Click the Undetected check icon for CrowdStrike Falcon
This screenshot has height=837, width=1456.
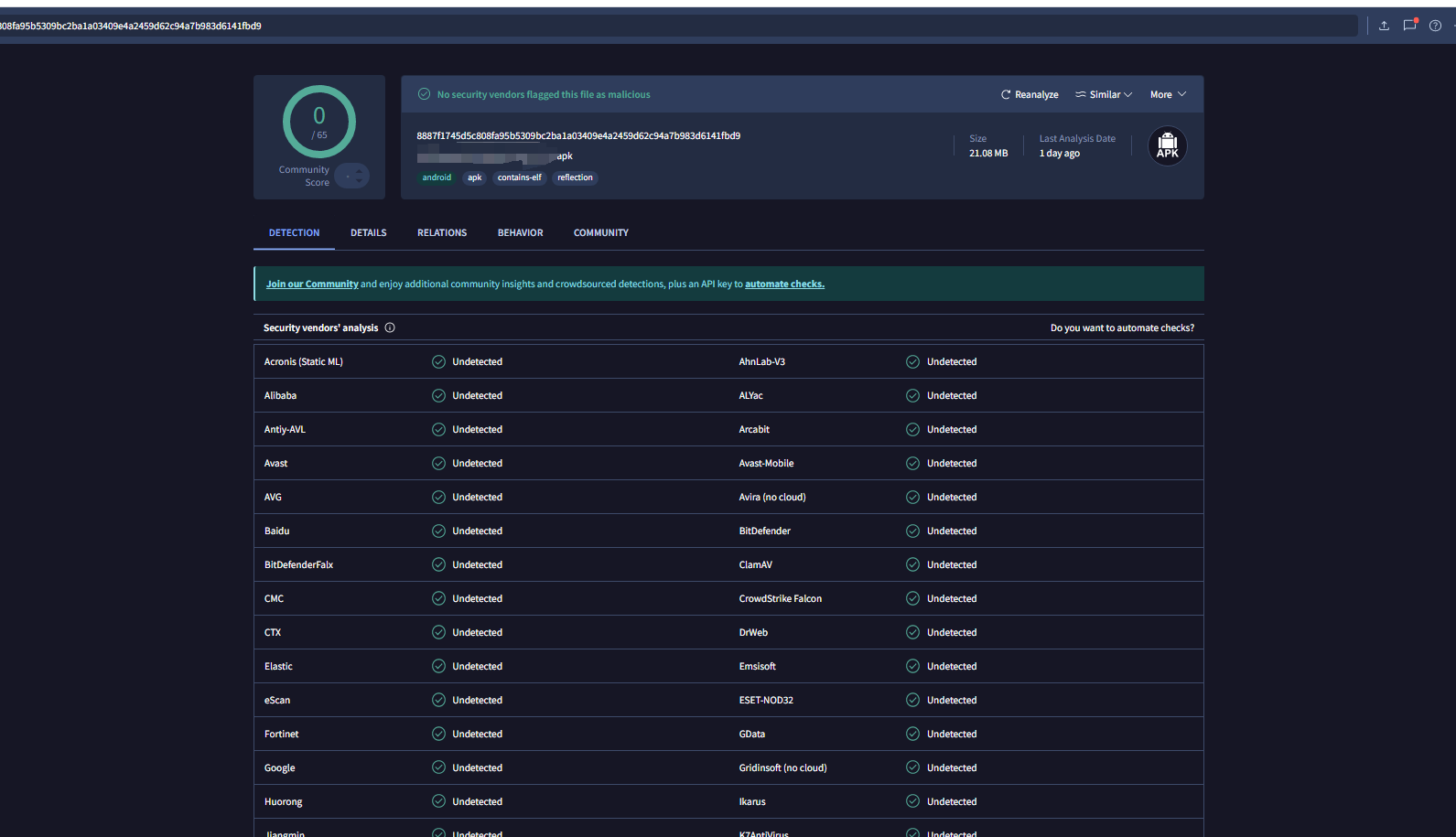point(912,598)
